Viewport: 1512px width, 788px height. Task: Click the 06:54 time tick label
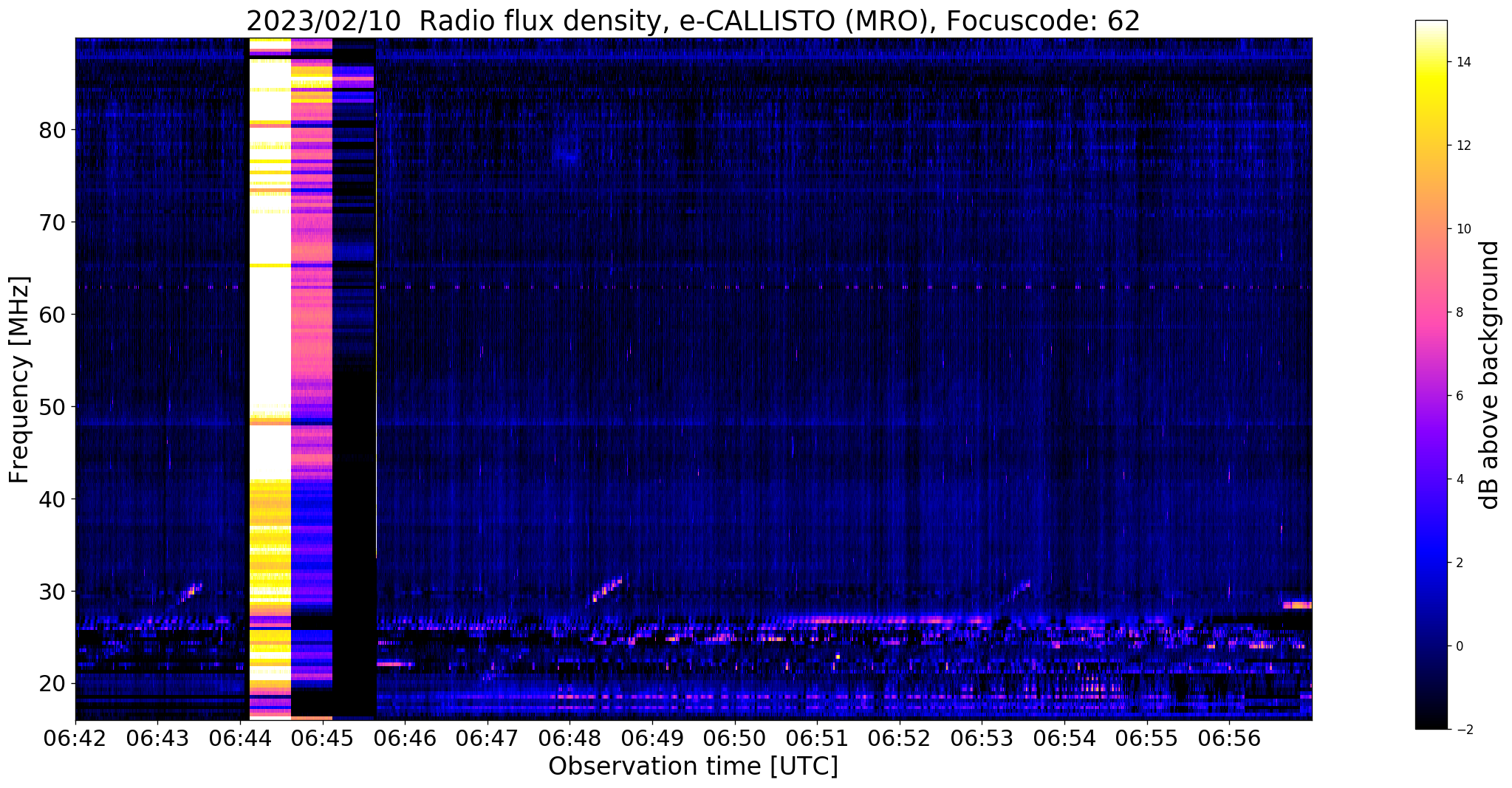[x=1064, y=737]
